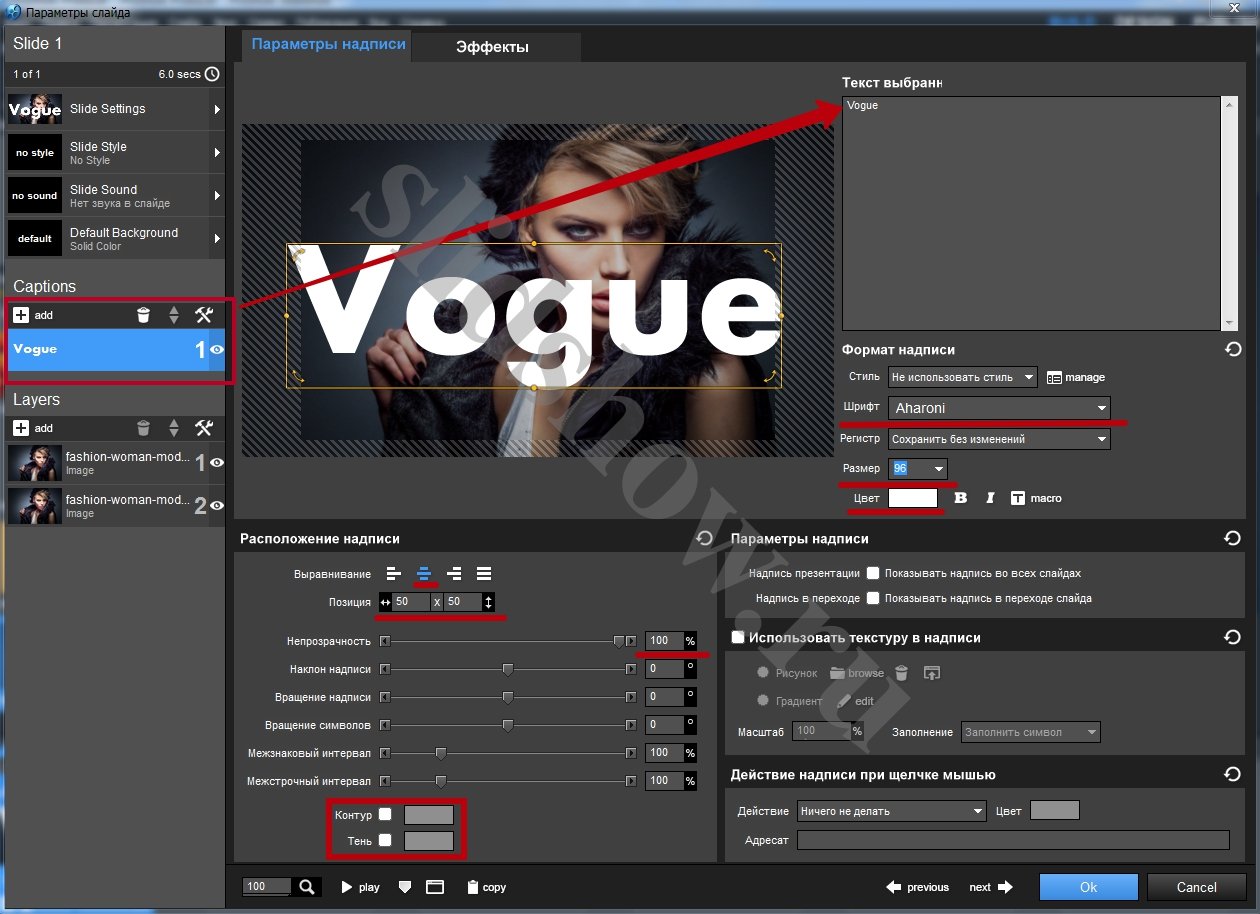Add a new layer with plus icon

coord(21,428)
